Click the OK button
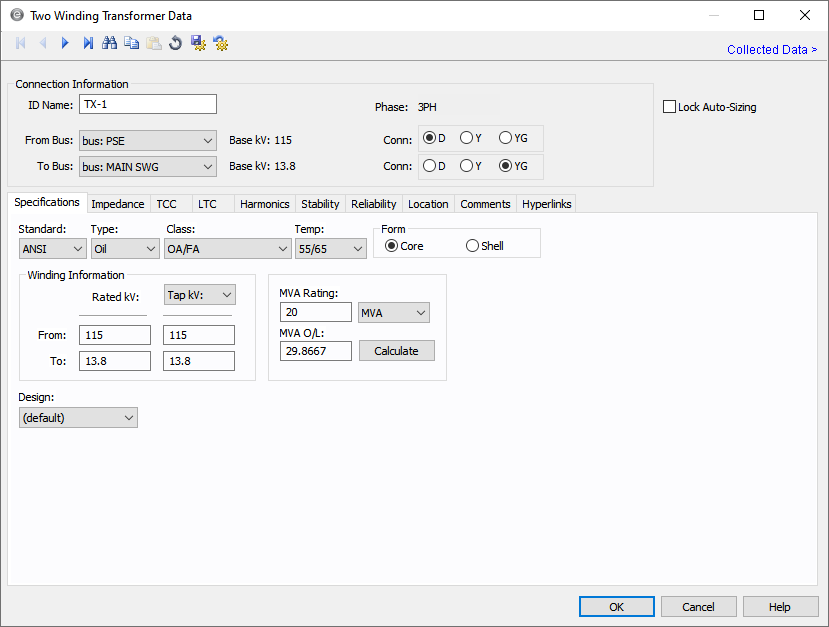 point(616,606)
